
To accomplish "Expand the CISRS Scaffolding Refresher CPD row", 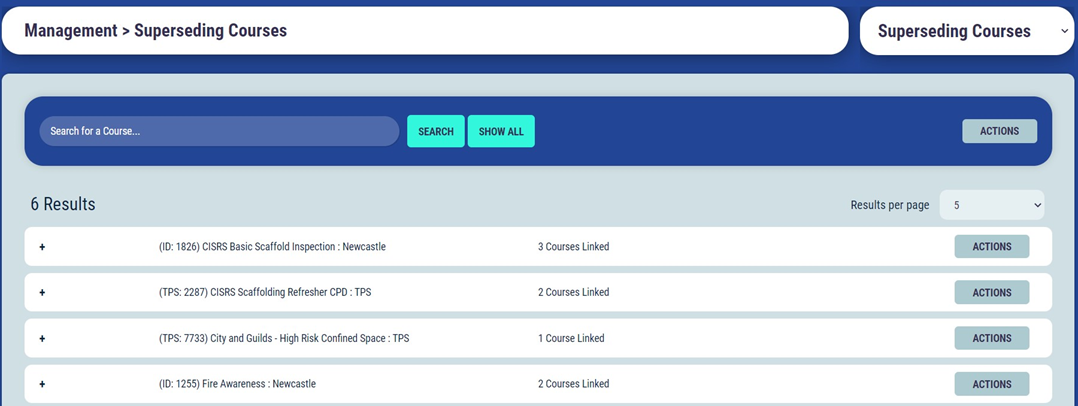I will [42, 293].
